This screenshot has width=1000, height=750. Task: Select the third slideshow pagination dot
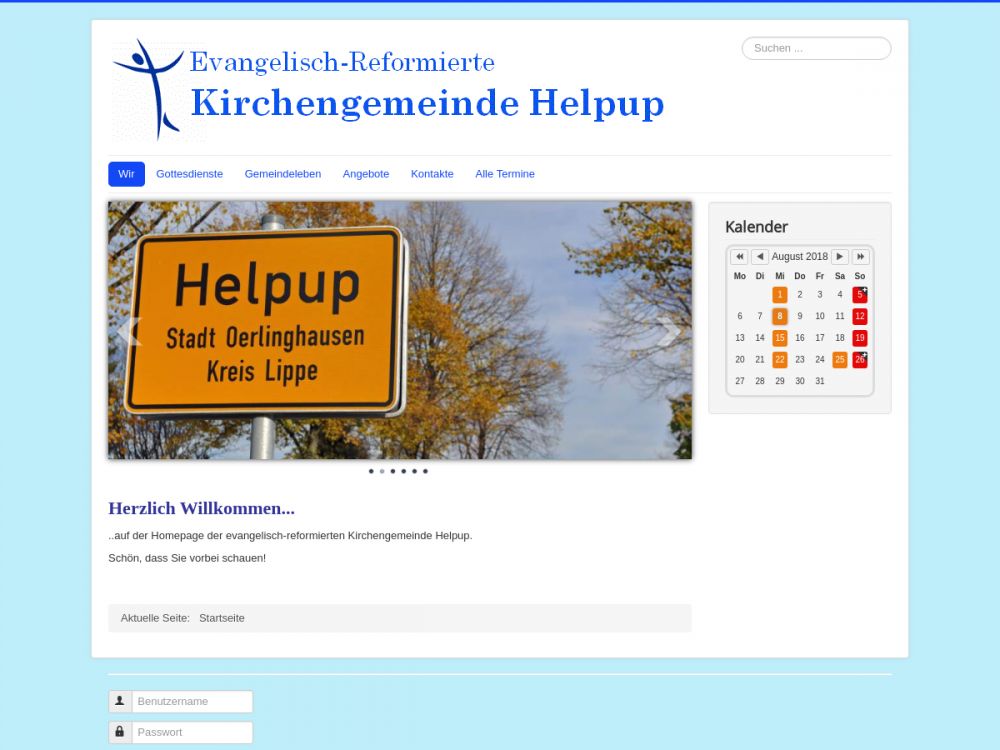(x=393, y=471)
